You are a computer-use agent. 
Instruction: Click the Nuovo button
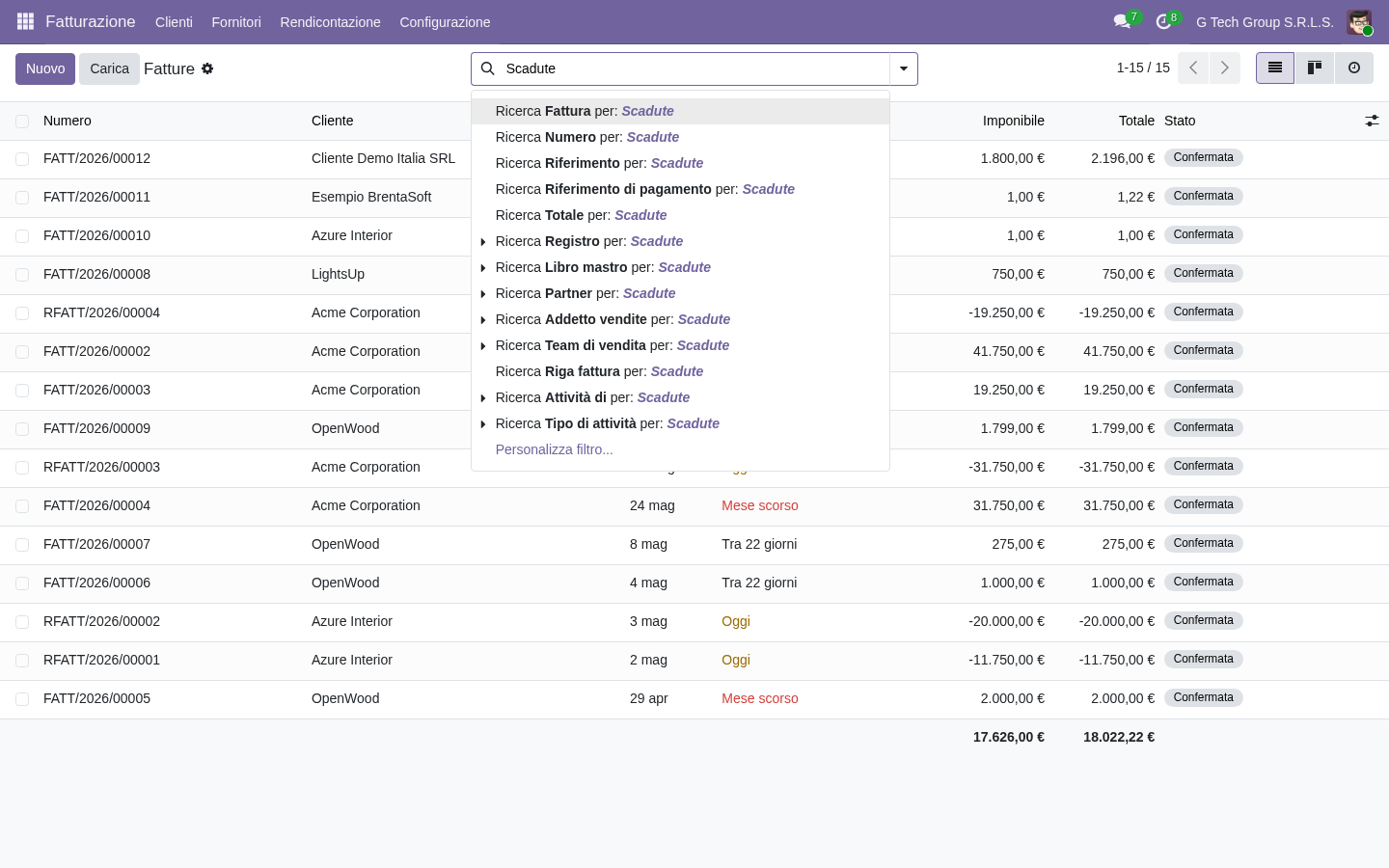click(x=45, y=68)
